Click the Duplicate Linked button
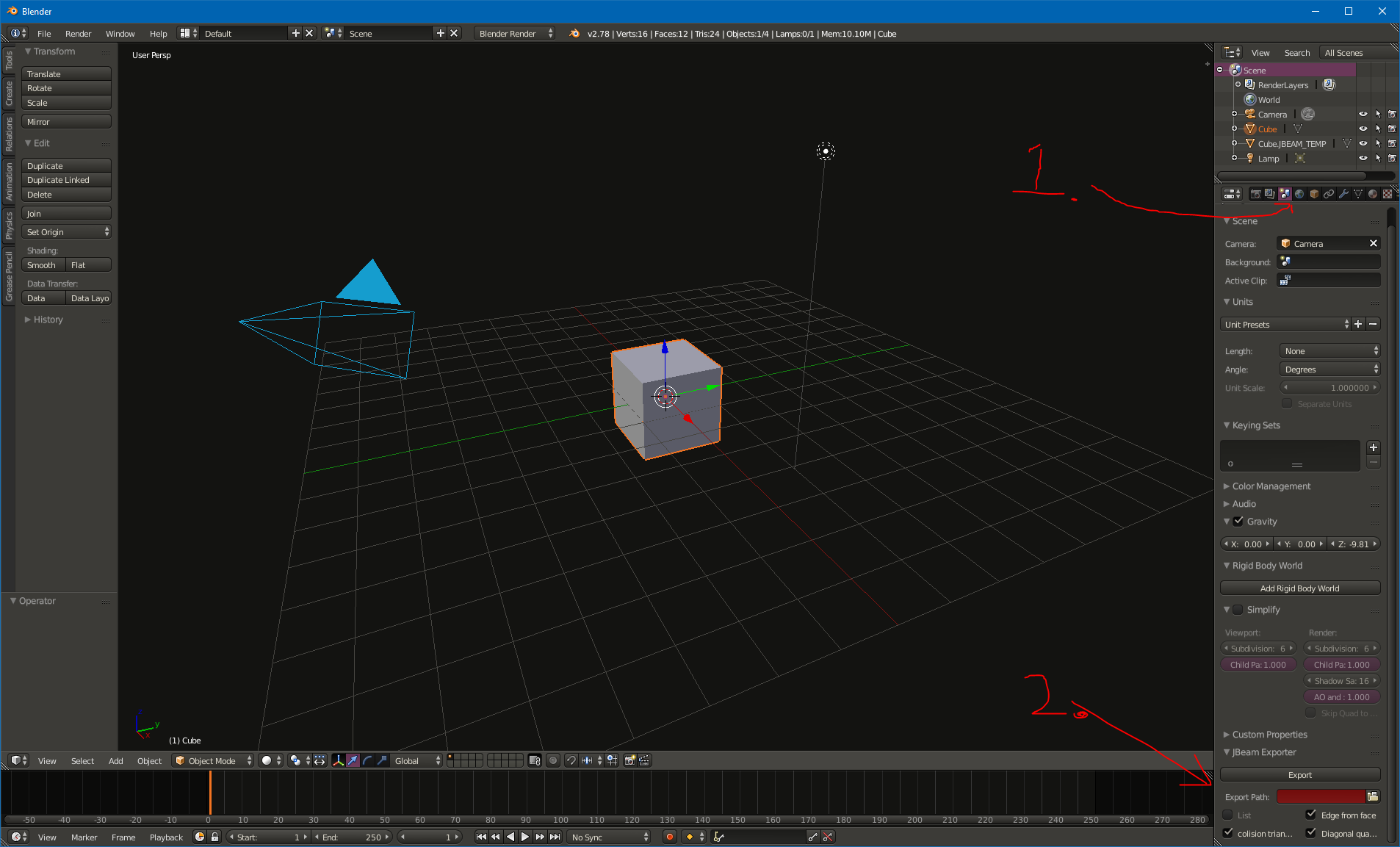 66,180
